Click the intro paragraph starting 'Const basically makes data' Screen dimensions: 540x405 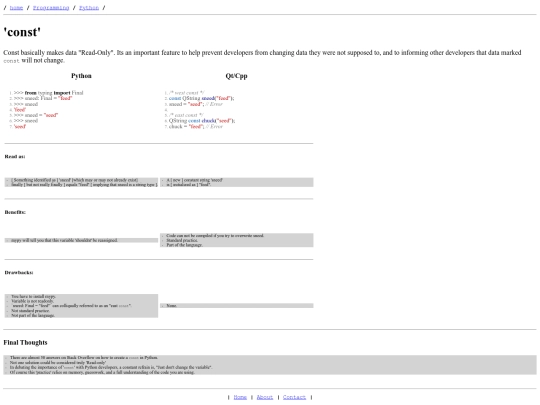[x=262, y=56]
